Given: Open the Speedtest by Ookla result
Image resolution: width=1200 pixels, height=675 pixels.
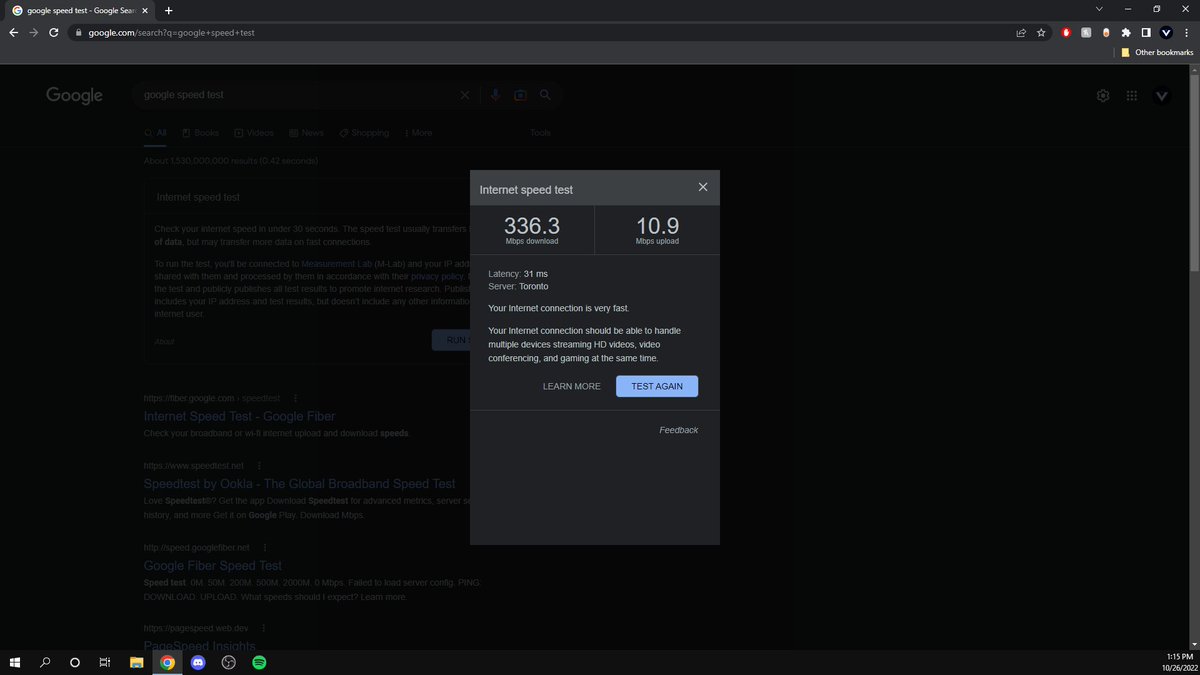Looking at the screenshot, I should [299, 483].
